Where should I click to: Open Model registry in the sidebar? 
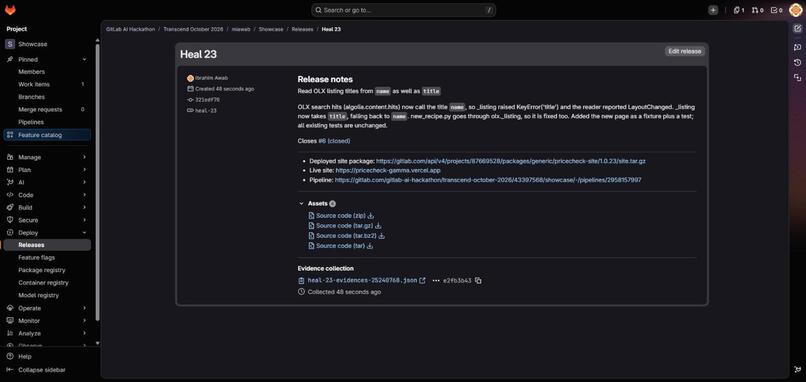[47, 295]
